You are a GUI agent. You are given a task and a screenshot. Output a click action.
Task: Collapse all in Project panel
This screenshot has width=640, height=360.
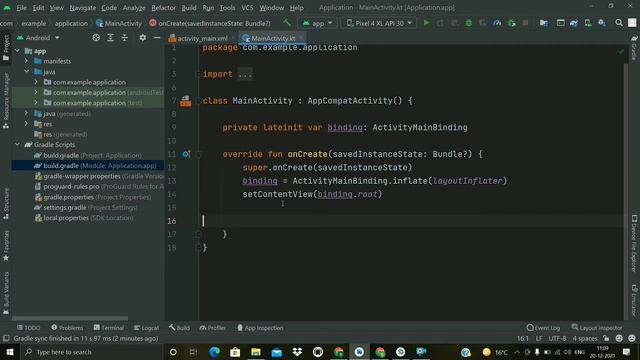pos(124,38)
